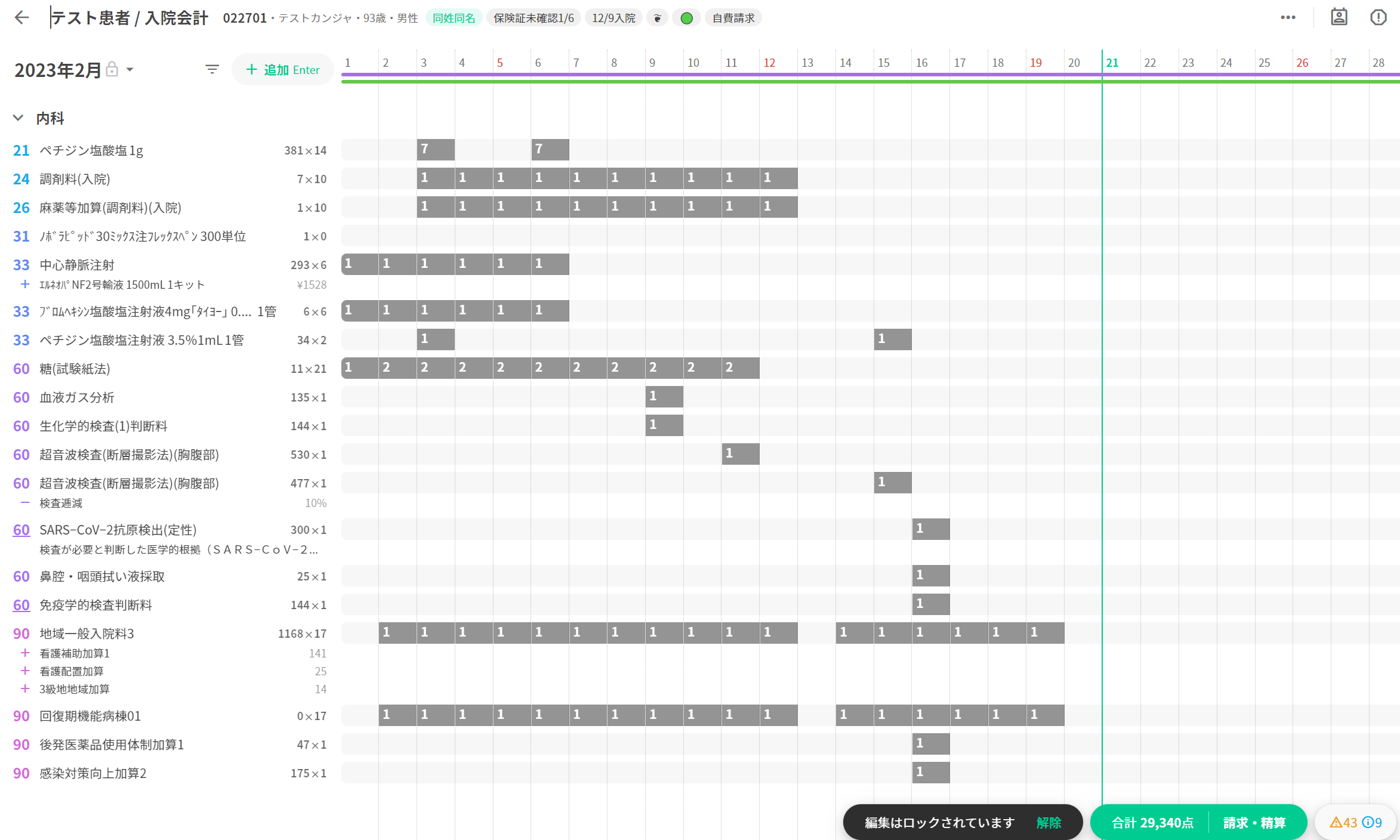
Task: Click the minus next to 検査逓減
Action: [25, 503]
